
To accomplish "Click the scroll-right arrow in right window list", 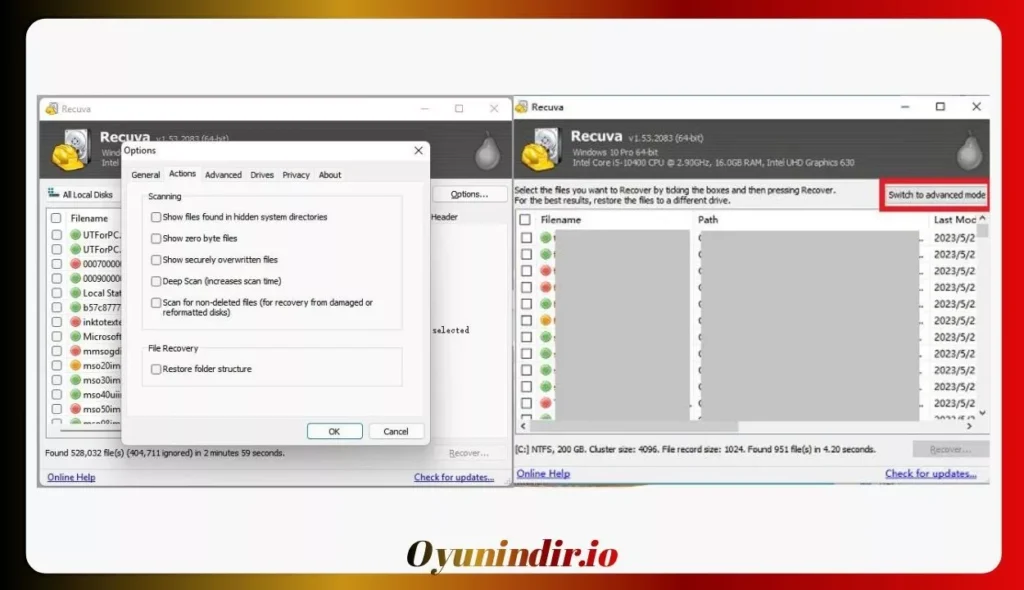I will click(x=969, y=426).
